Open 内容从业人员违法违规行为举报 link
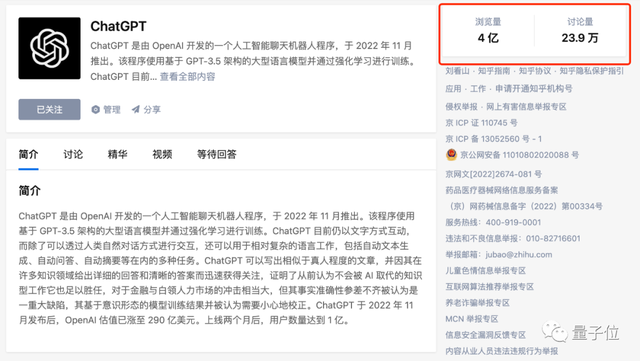 502,351
